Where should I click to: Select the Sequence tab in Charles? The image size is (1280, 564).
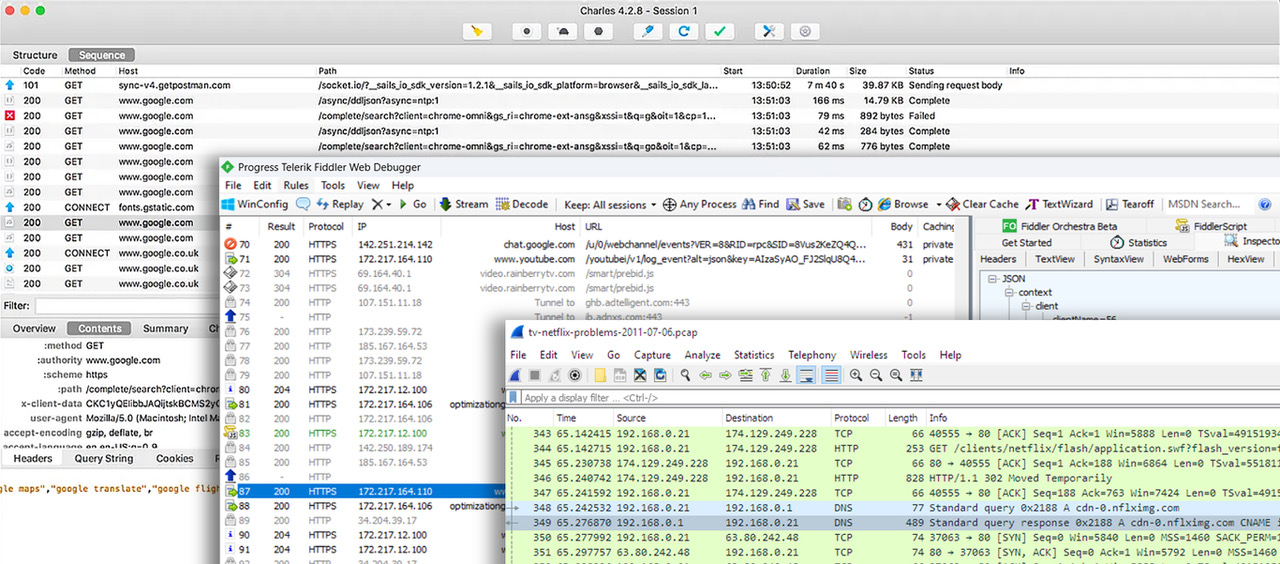[x=102, y=55]
